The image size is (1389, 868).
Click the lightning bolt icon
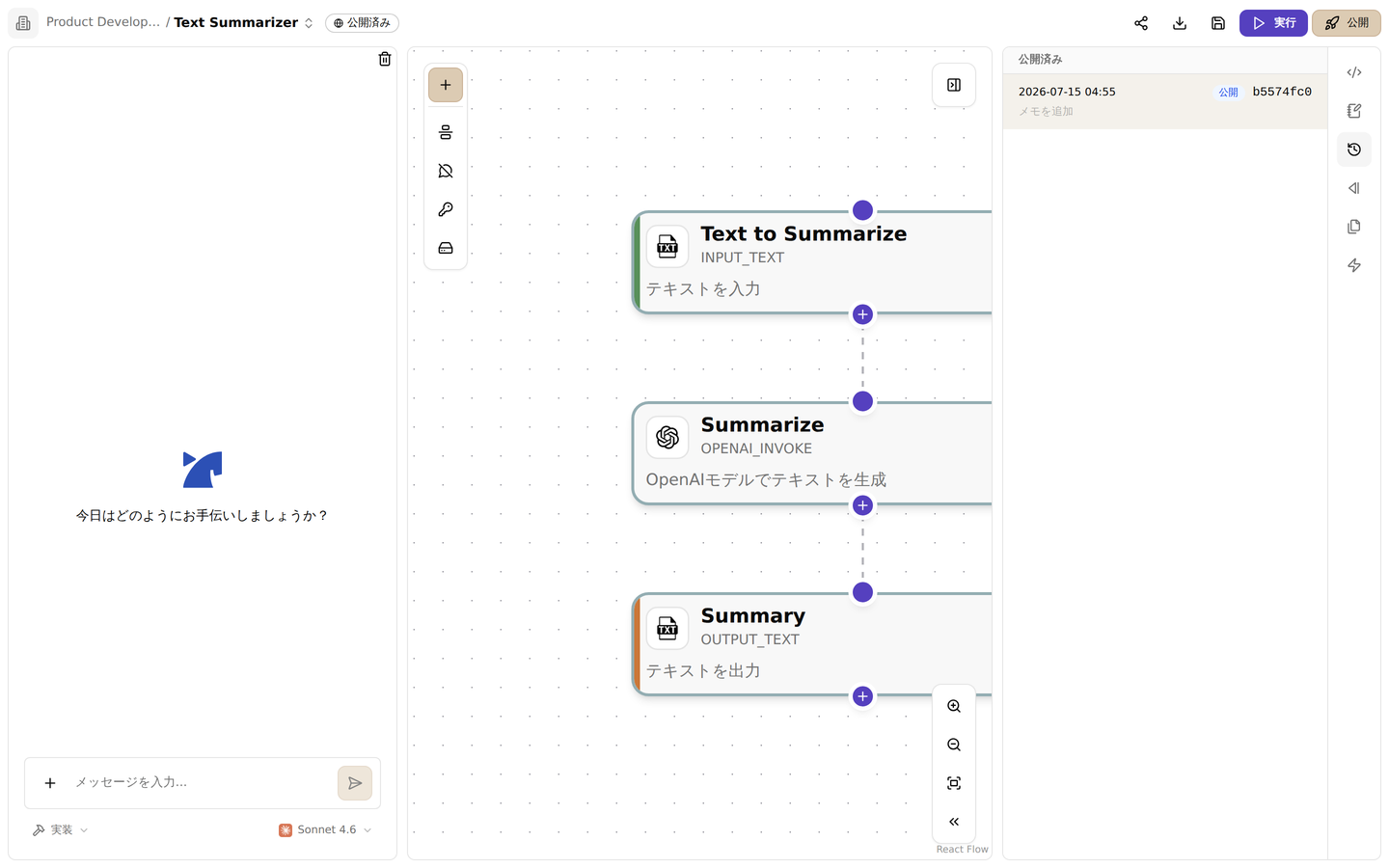coord(1354,265)
